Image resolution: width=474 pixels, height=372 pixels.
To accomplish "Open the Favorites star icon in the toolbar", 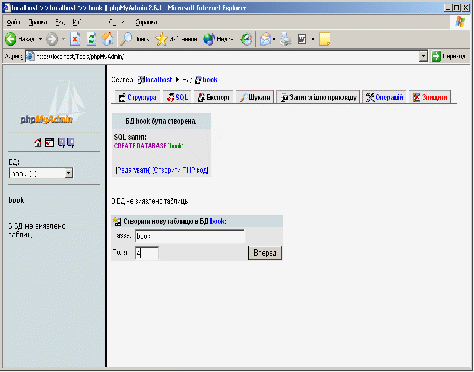I will 161,39.
